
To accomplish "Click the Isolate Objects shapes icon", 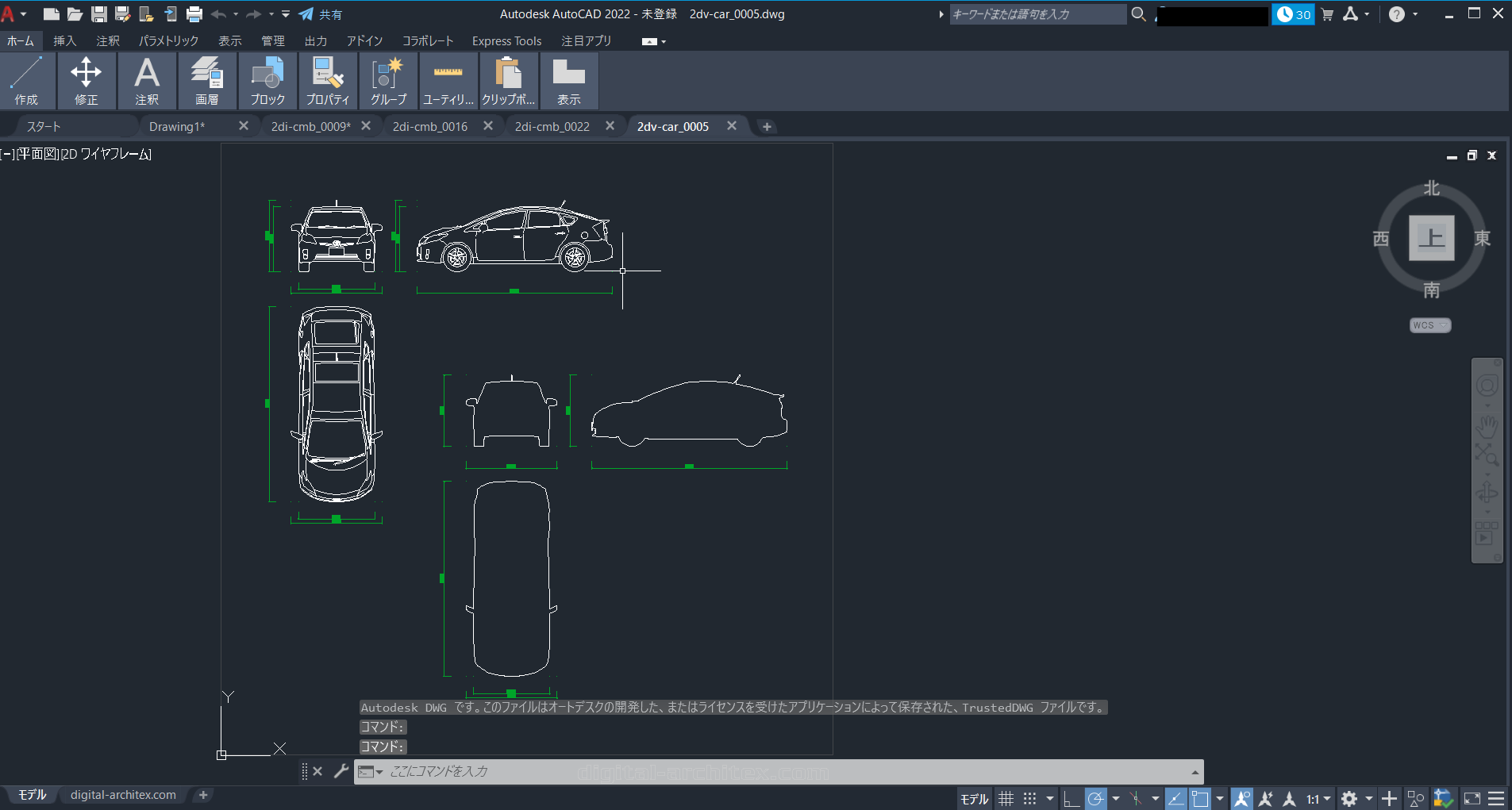I will (1416, 799).
